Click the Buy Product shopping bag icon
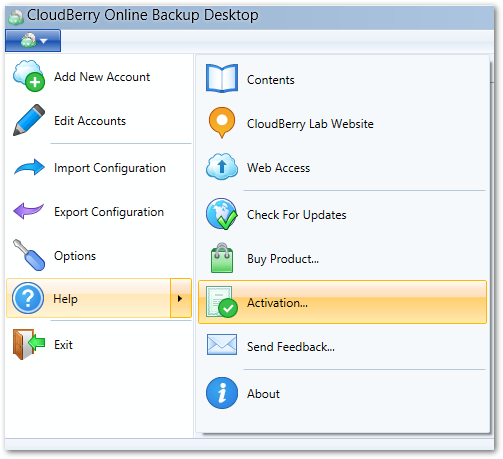 click(x=222, y=258)
